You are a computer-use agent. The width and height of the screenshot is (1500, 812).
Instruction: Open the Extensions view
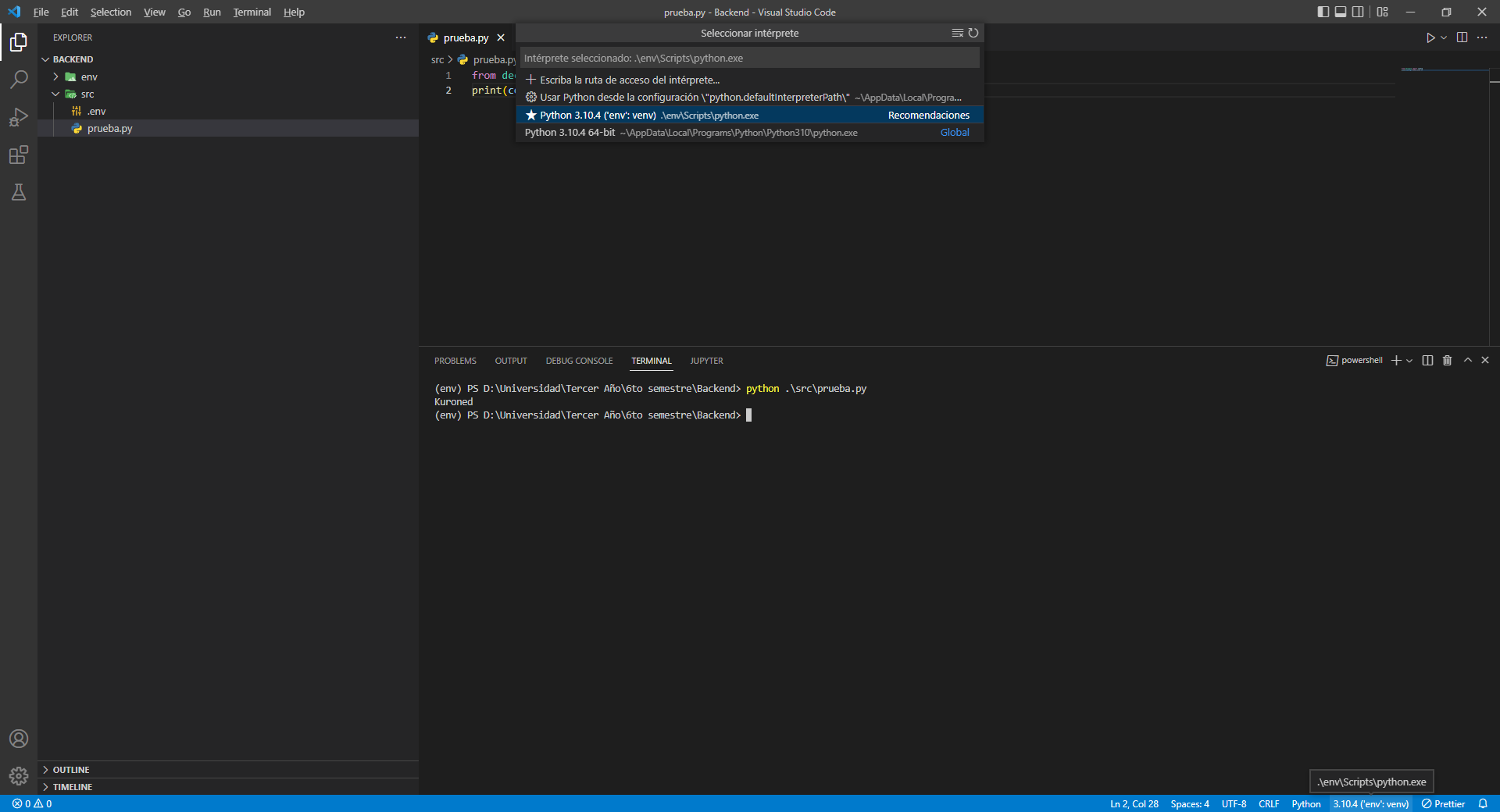[x=19, y=155]
